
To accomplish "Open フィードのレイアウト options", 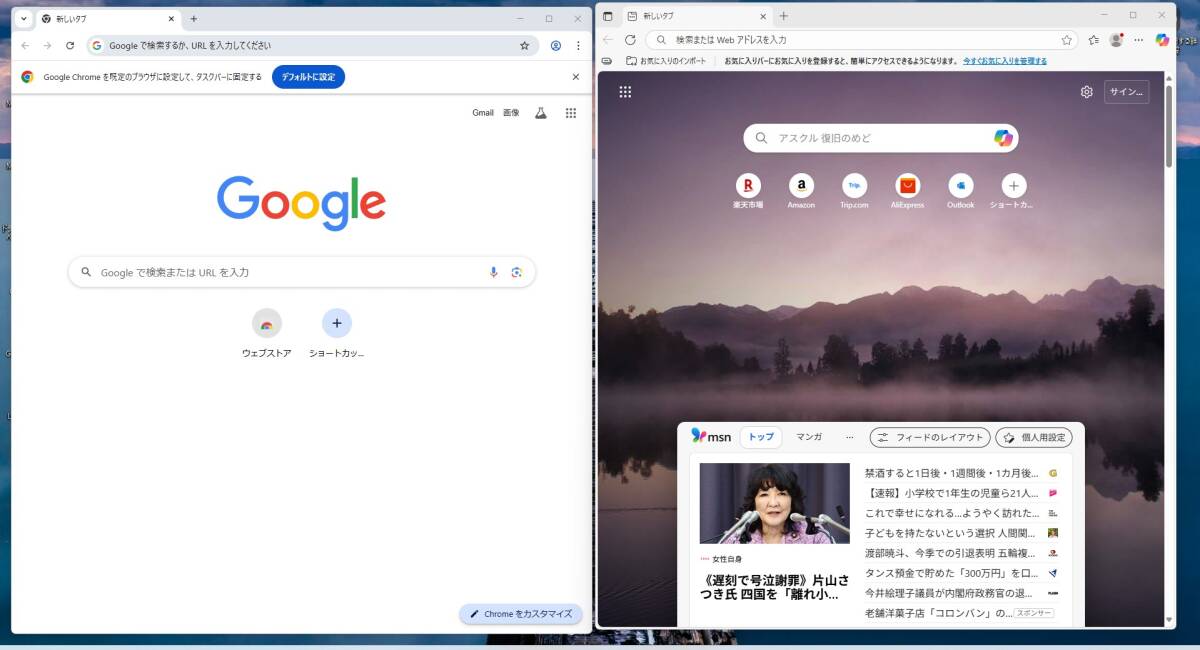I will [930, 437].
